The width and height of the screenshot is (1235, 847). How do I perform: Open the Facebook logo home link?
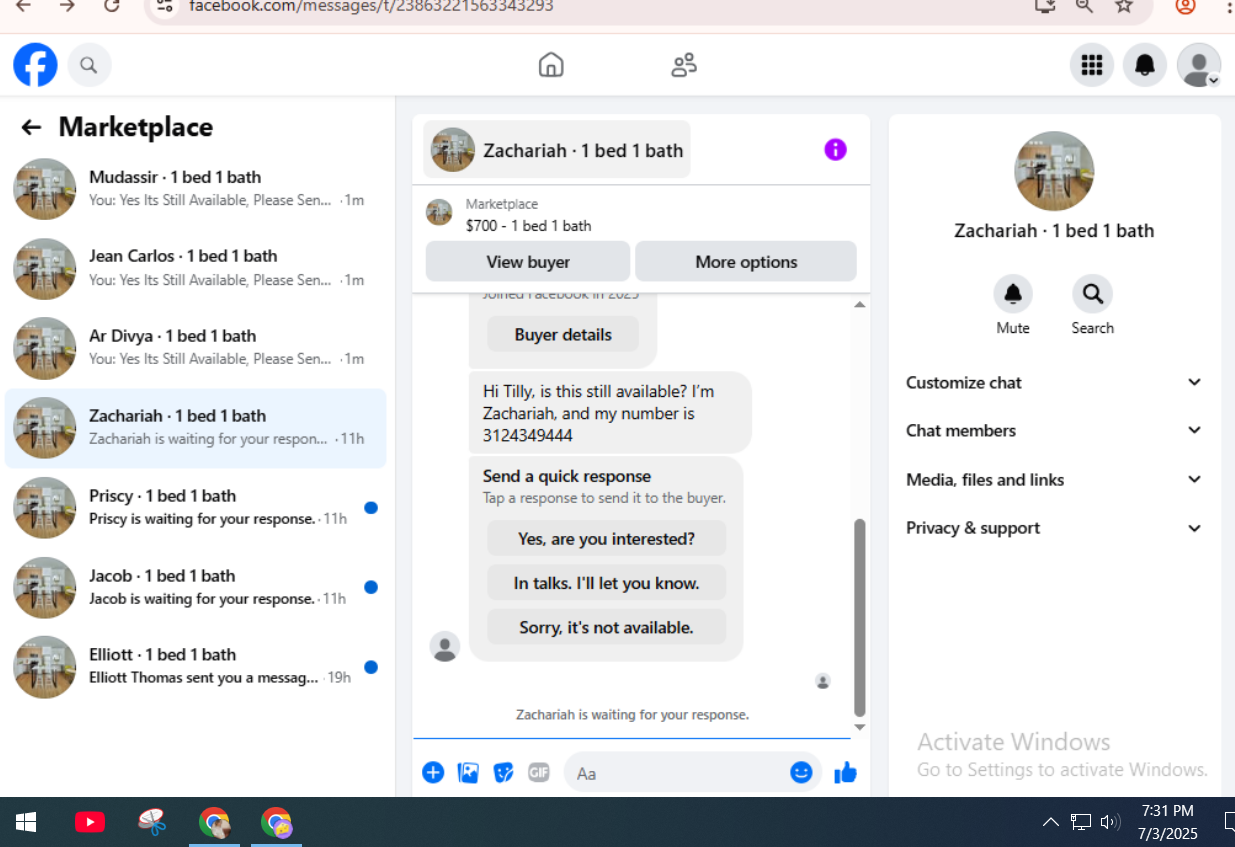pos(35,65)
